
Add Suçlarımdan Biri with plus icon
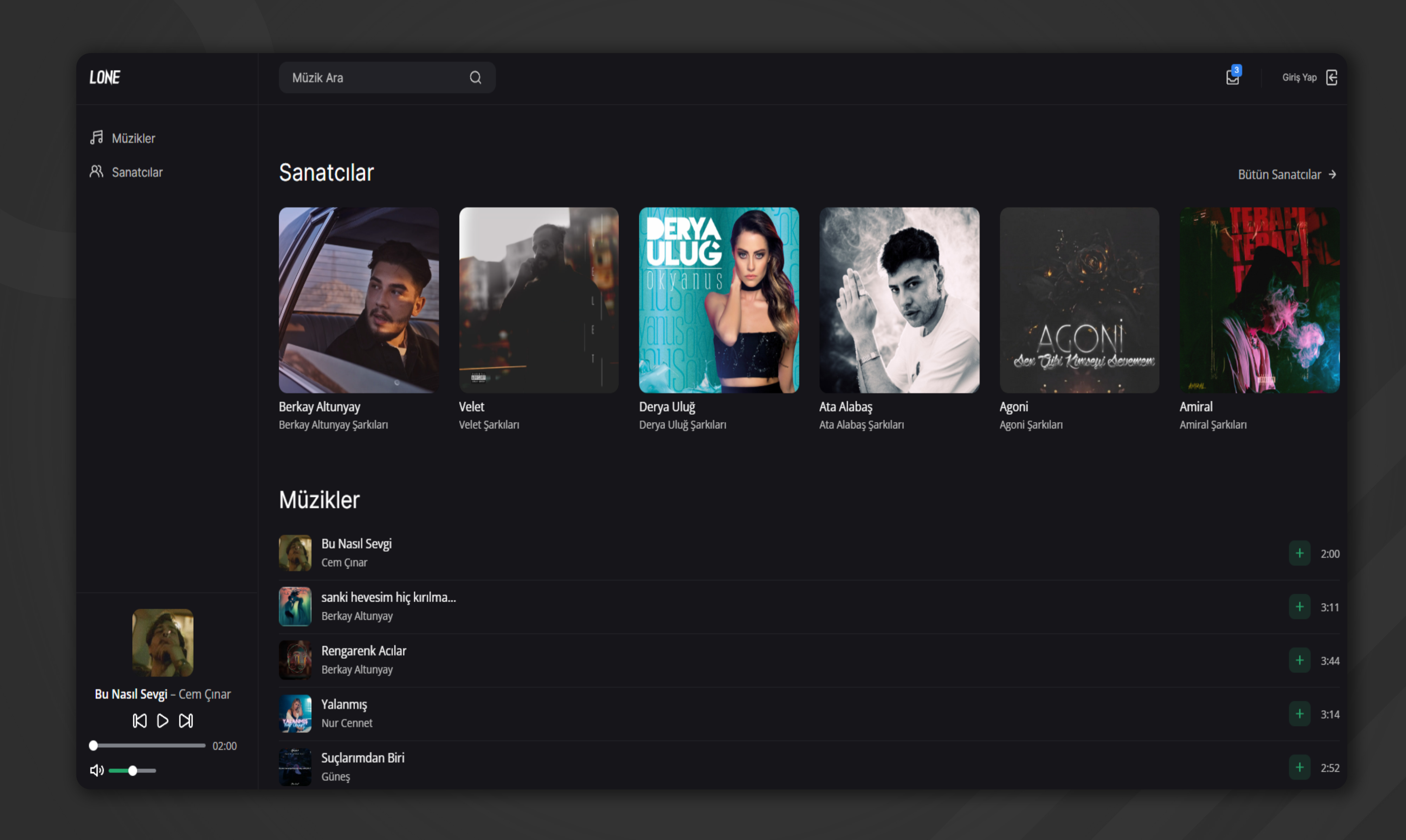pos(1299,767)
